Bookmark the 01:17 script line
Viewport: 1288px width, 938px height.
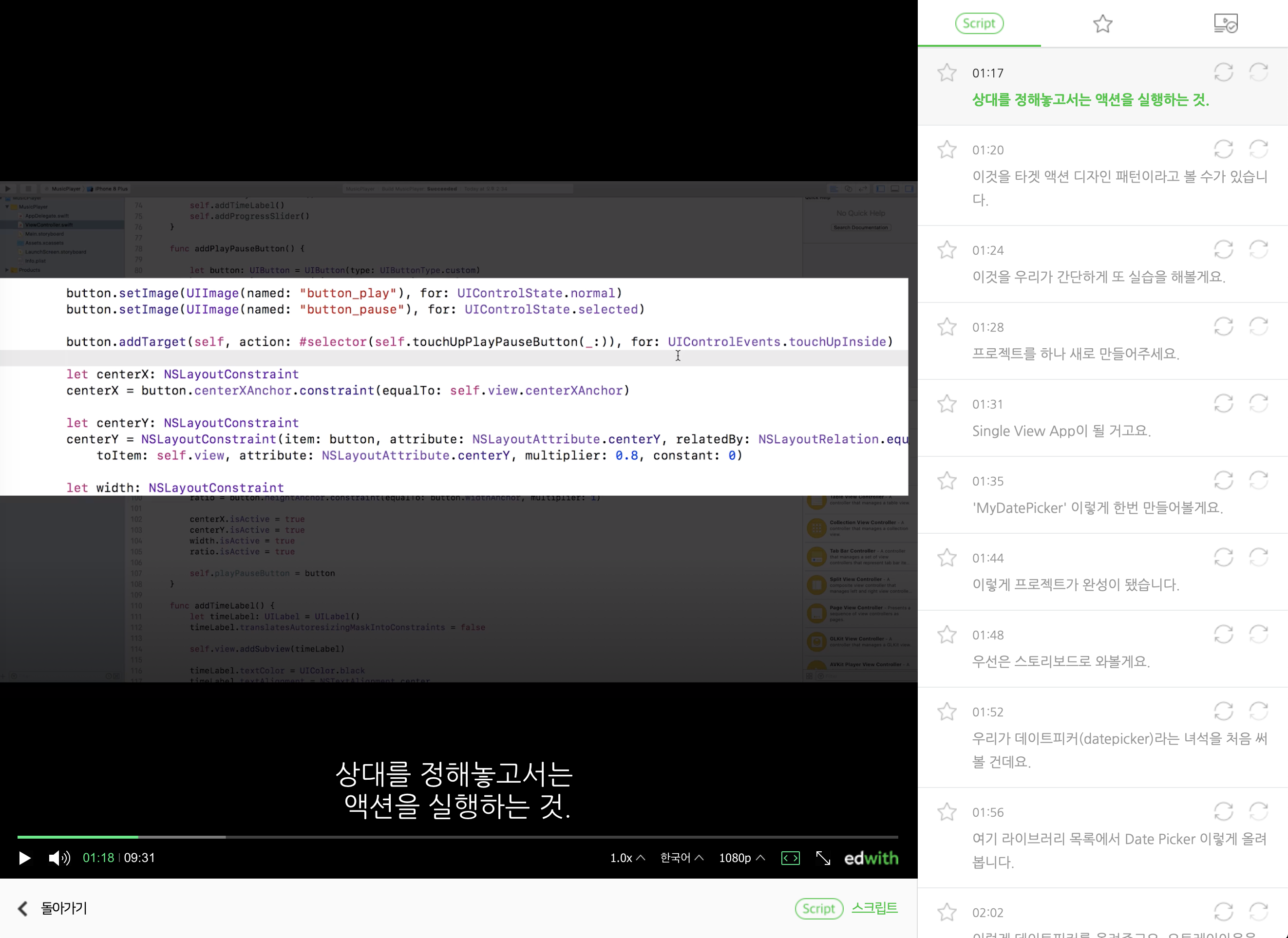coord(947,73)
